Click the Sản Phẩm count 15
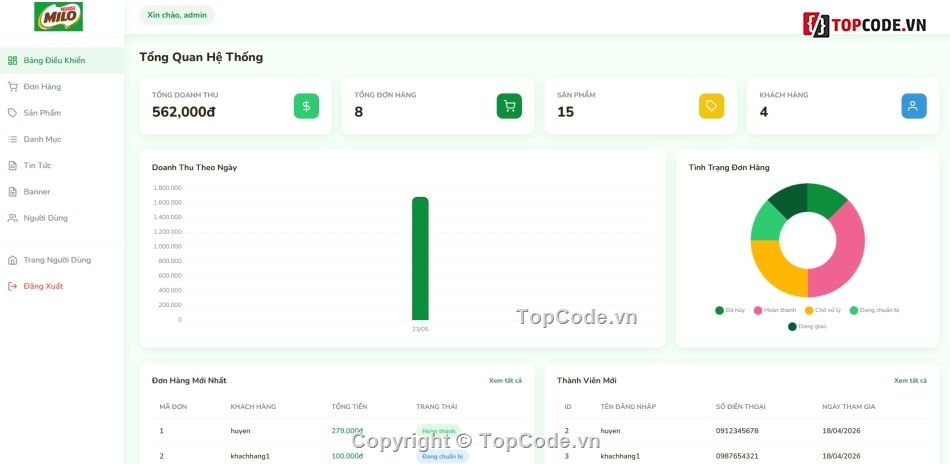 [x=565, y=112]
